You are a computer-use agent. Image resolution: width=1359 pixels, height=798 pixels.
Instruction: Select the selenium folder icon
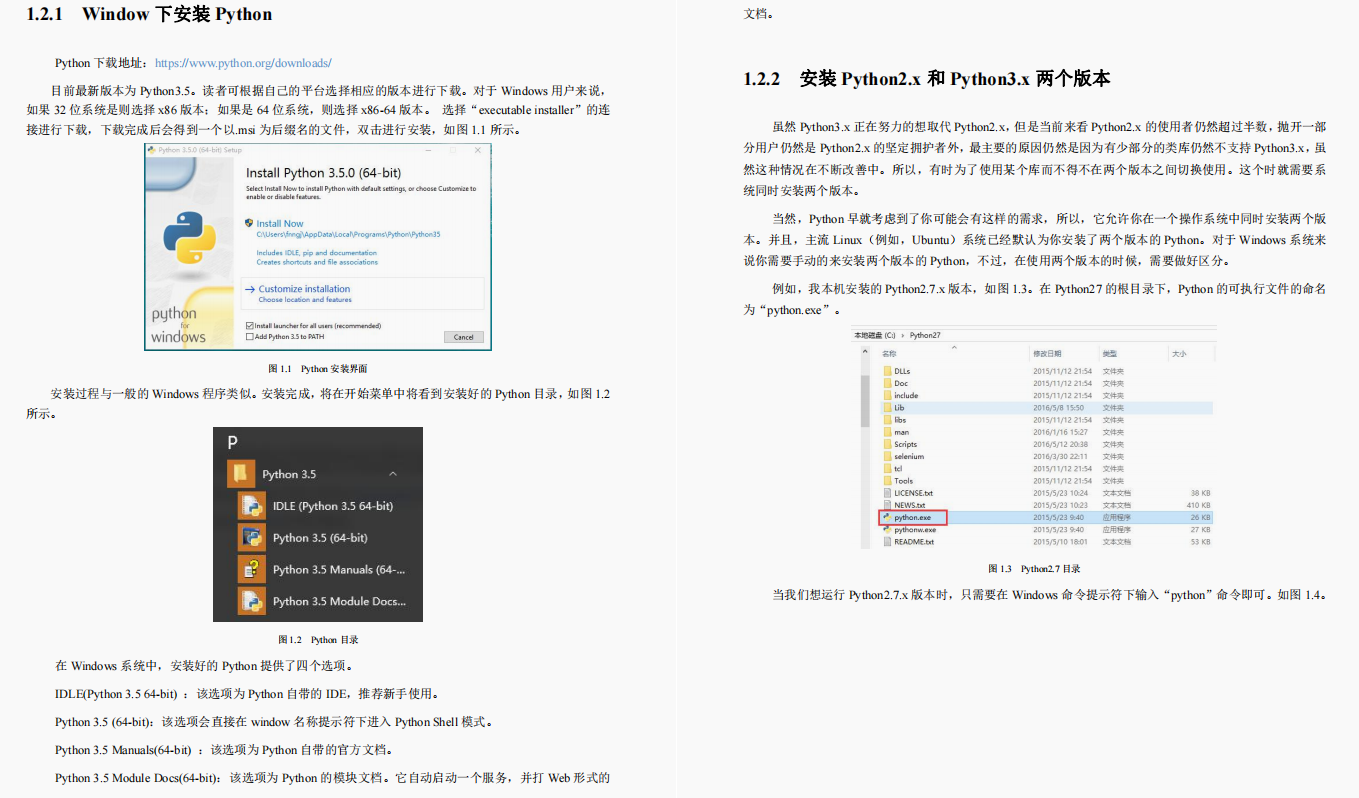(887, 456)
